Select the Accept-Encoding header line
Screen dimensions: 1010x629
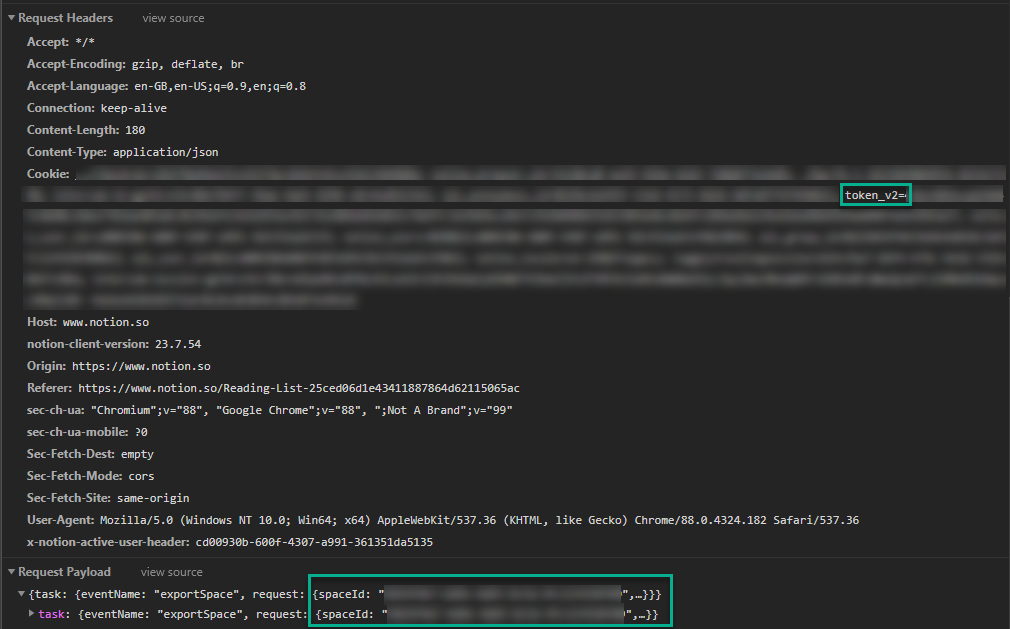(x=135, y=64)
